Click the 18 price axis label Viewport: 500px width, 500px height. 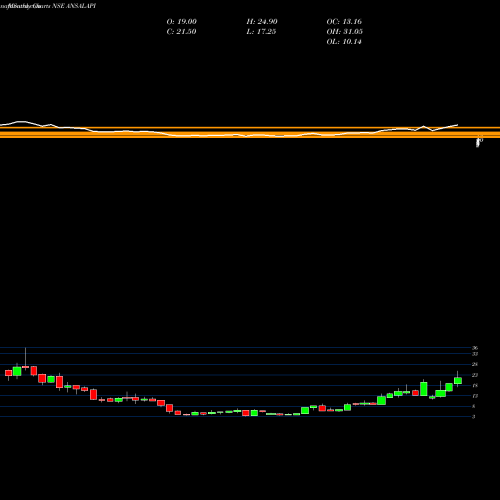(x=475, y=386)
